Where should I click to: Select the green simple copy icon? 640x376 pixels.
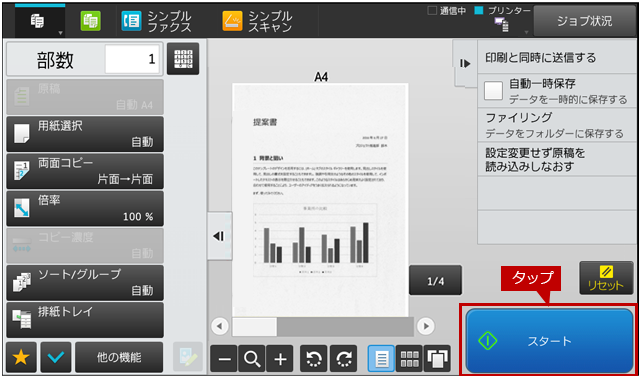coord(90,21)
